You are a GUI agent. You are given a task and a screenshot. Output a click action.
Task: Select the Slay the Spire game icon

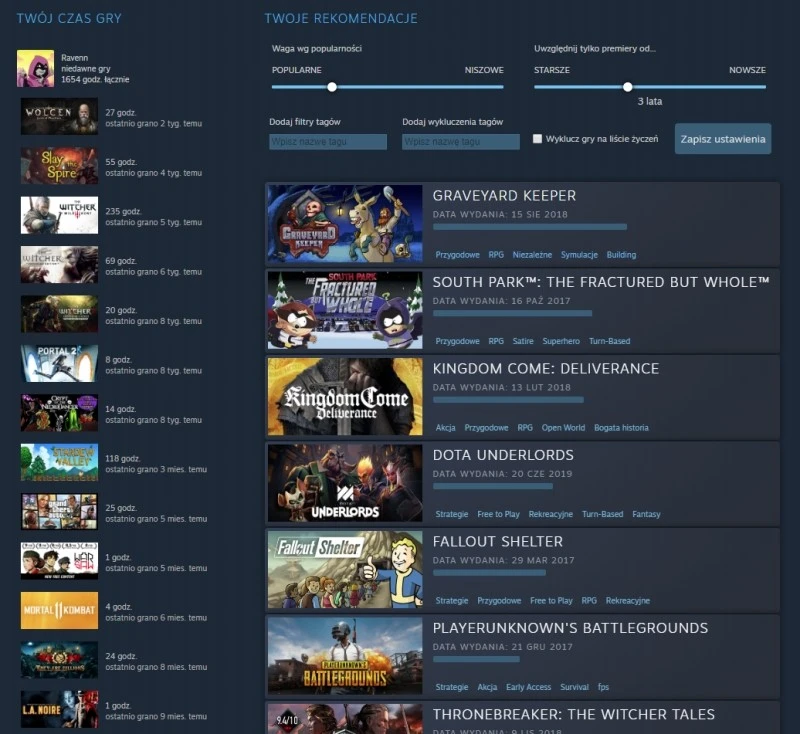tap(59, 166)
